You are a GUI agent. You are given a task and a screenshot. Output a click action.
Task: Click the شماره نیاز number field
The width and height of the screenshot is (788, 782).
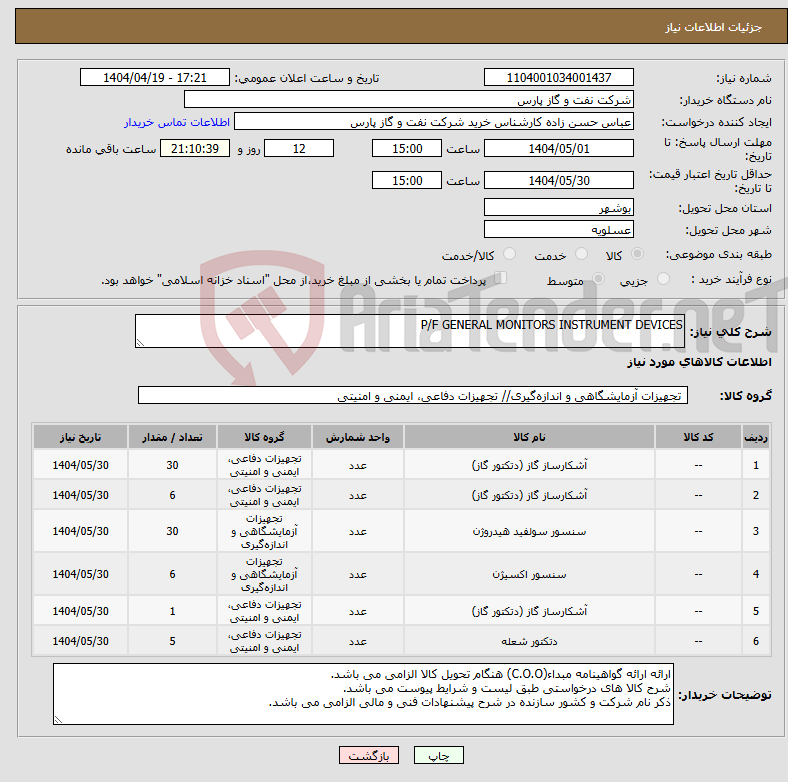pos(558,77)
